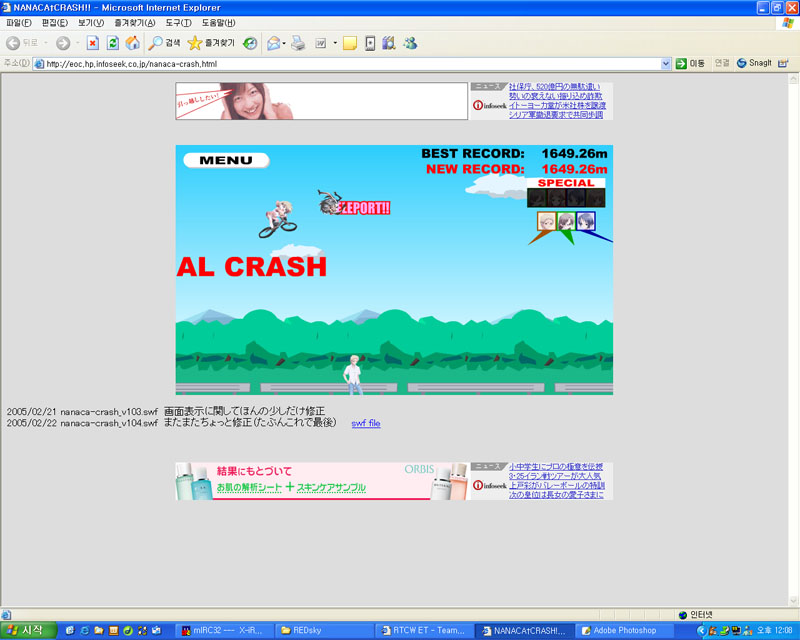Refresh the page with the Refresh icon

112,43
